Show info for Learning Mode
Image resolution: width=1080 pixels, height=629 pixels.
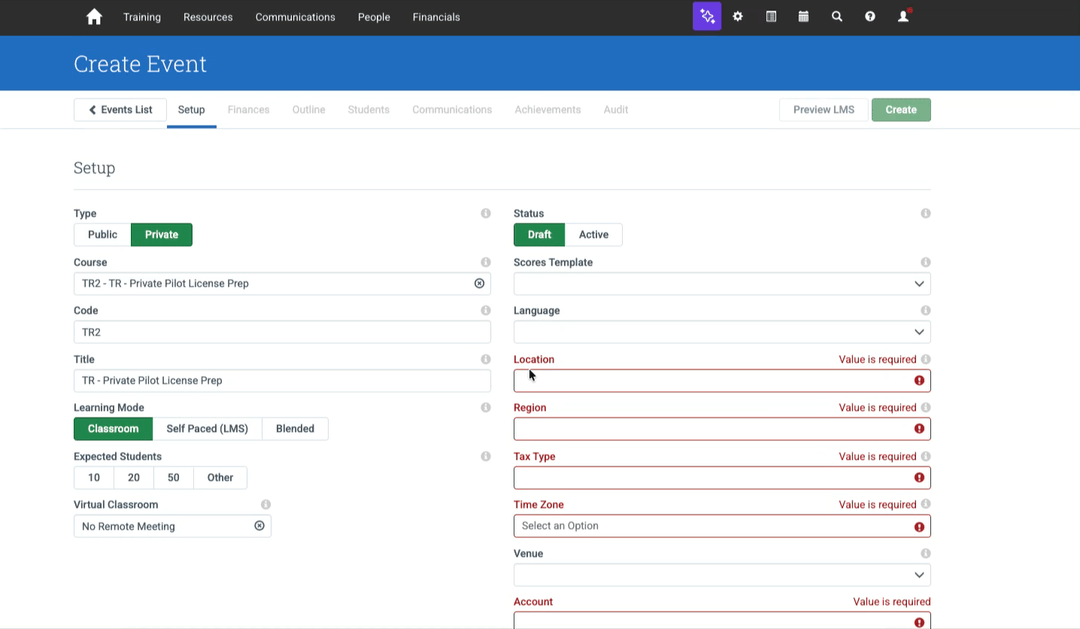pos(486,408)
